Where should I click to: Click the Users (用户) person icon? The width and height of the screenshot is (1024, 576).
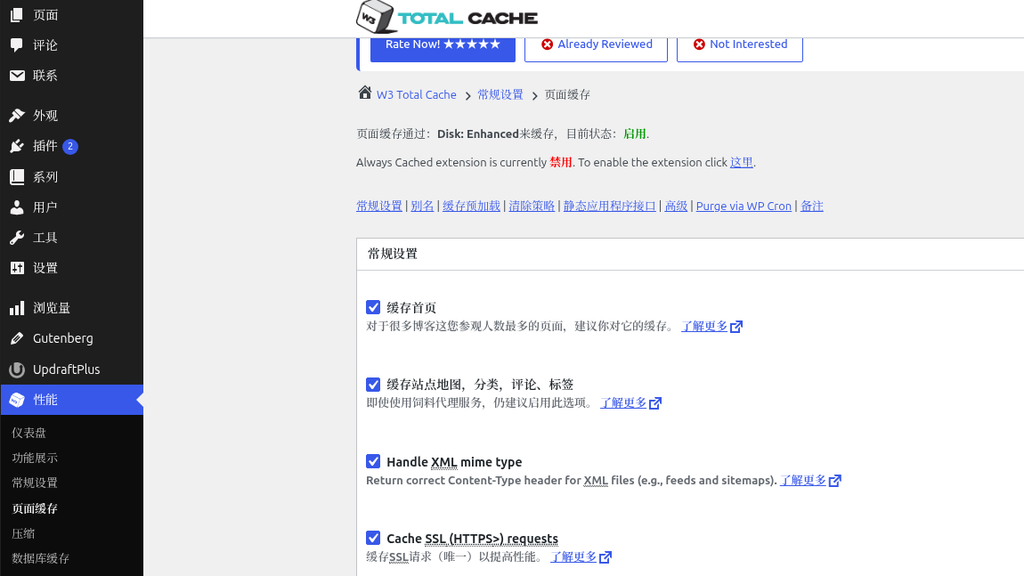click(17, 208)
